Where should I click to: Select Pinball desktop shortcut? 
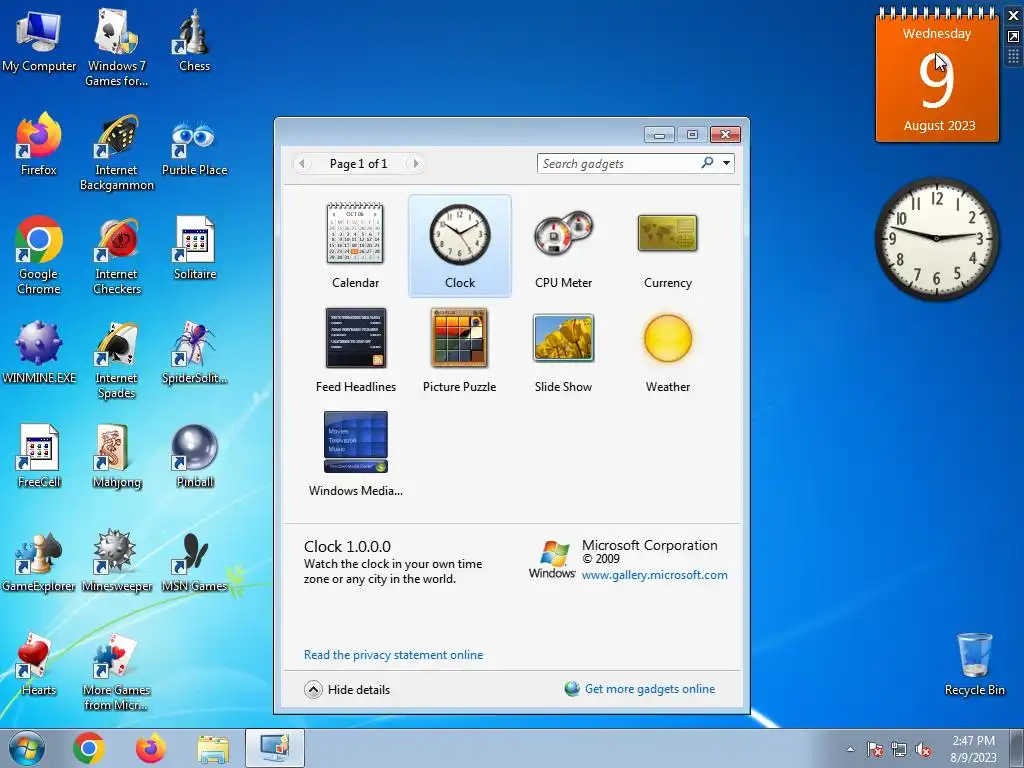(x=194, y=456)
